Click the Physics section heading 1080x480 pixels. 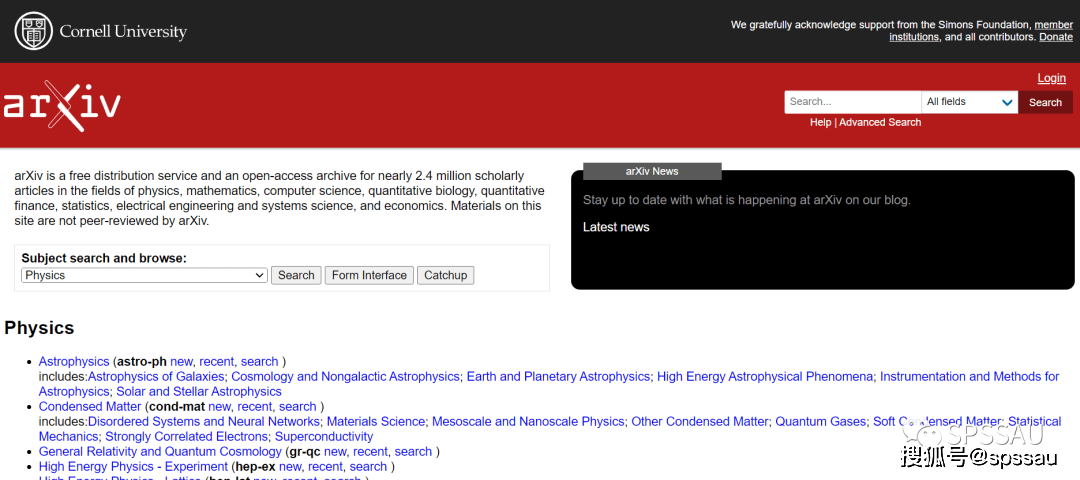pos(39,328)
